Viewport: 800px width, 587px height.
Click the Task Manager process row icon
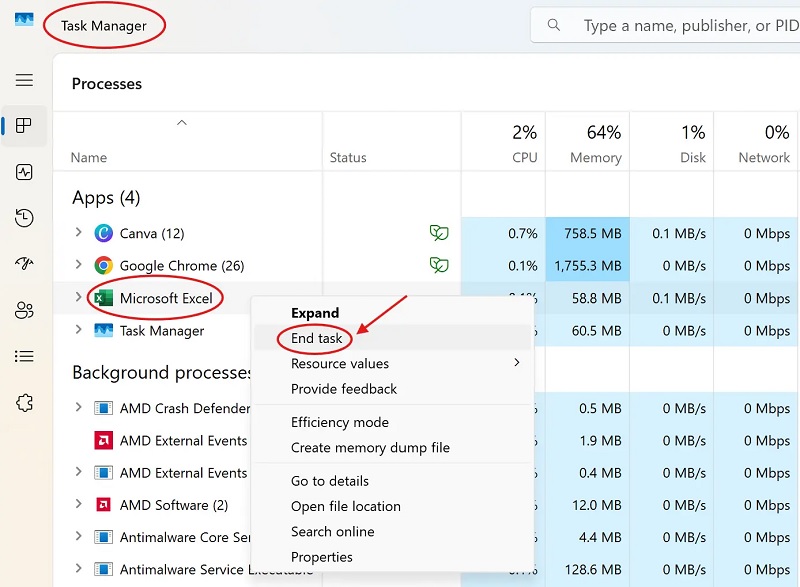coord(104,330)
